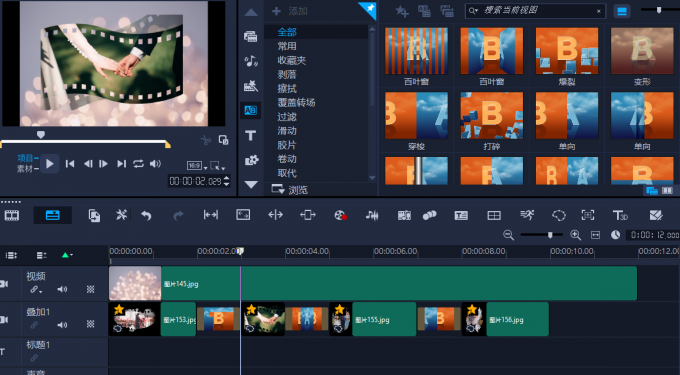The image size is (680, 375).
Task: Click the 浏览 browse button
Action: [290, 189]
